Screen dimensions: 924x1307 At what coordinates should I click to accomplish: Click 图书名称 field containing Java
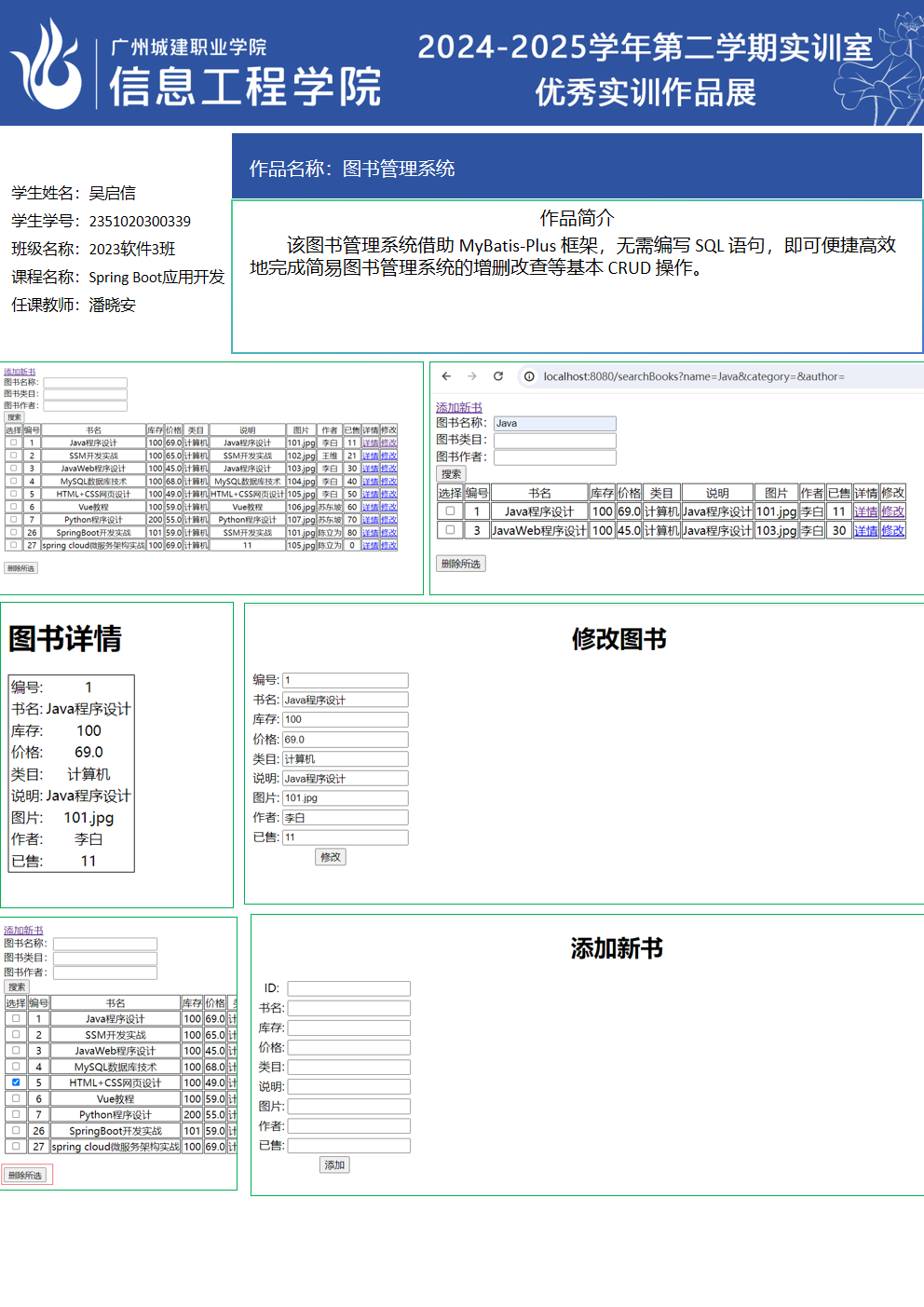click(554, 423)
